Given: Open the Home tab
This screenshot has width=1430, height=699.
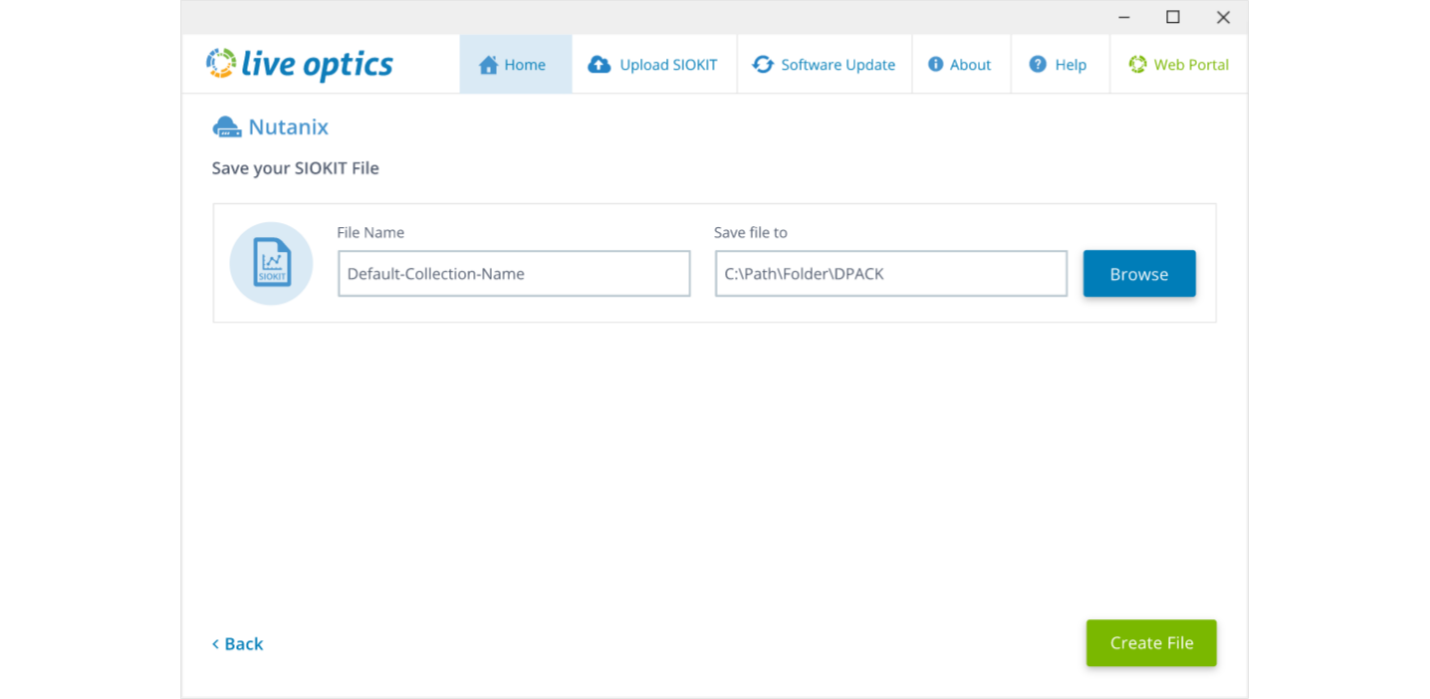Looking at the screenshot, I should coord(516,64).
